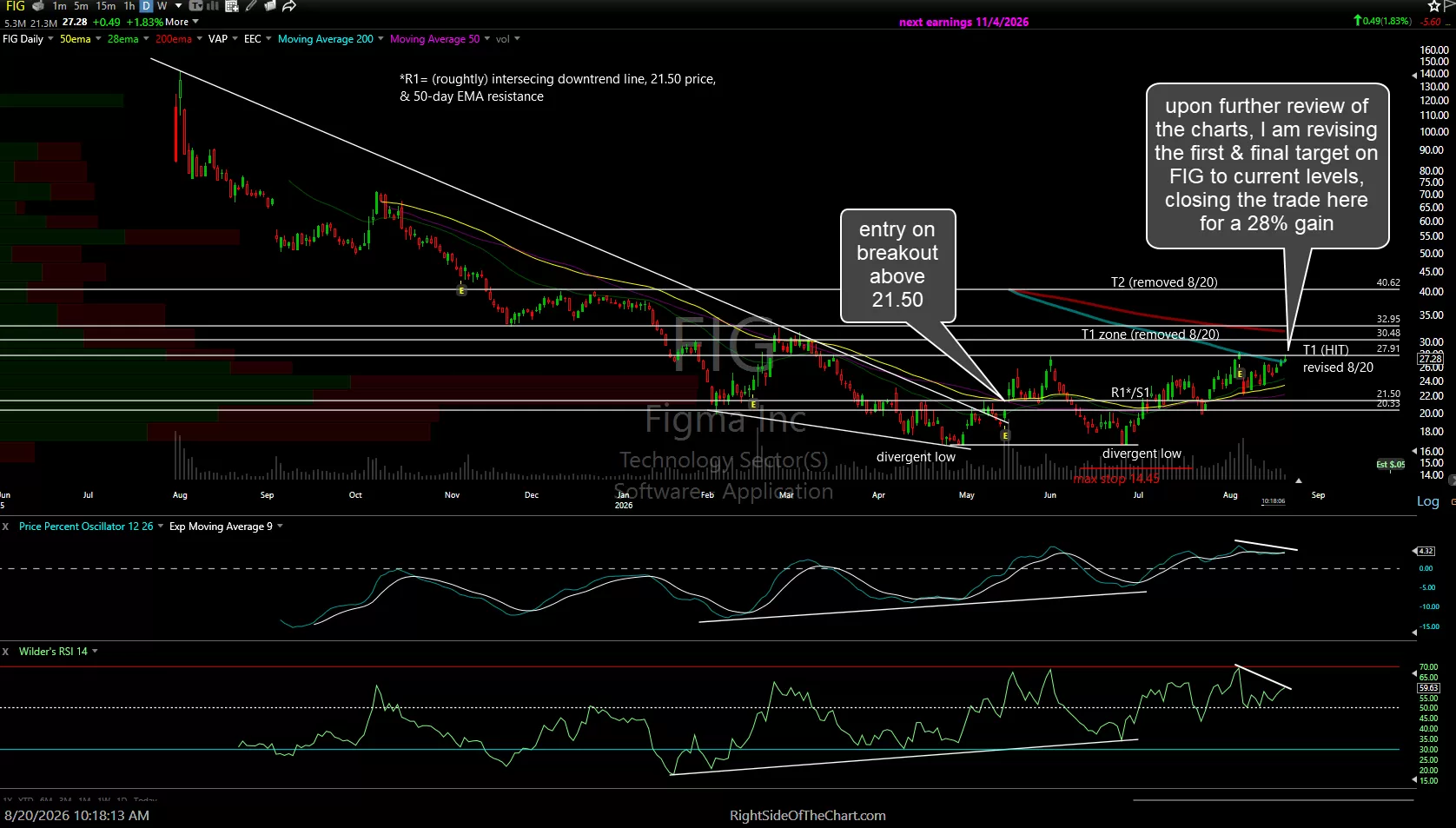The height and width of the screenshot is (828, 1456).
Task: Select the pencil drawing tool
Action: 251,6
